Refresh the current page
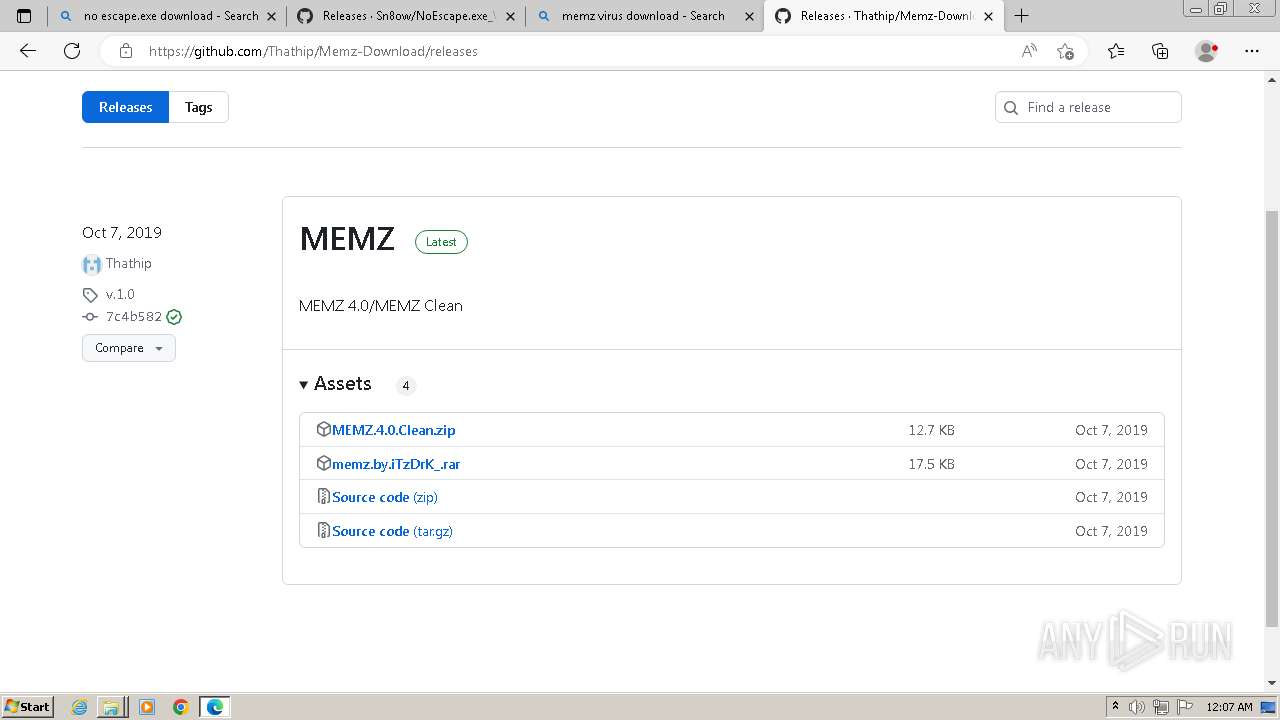 click(x=72, y=51)
